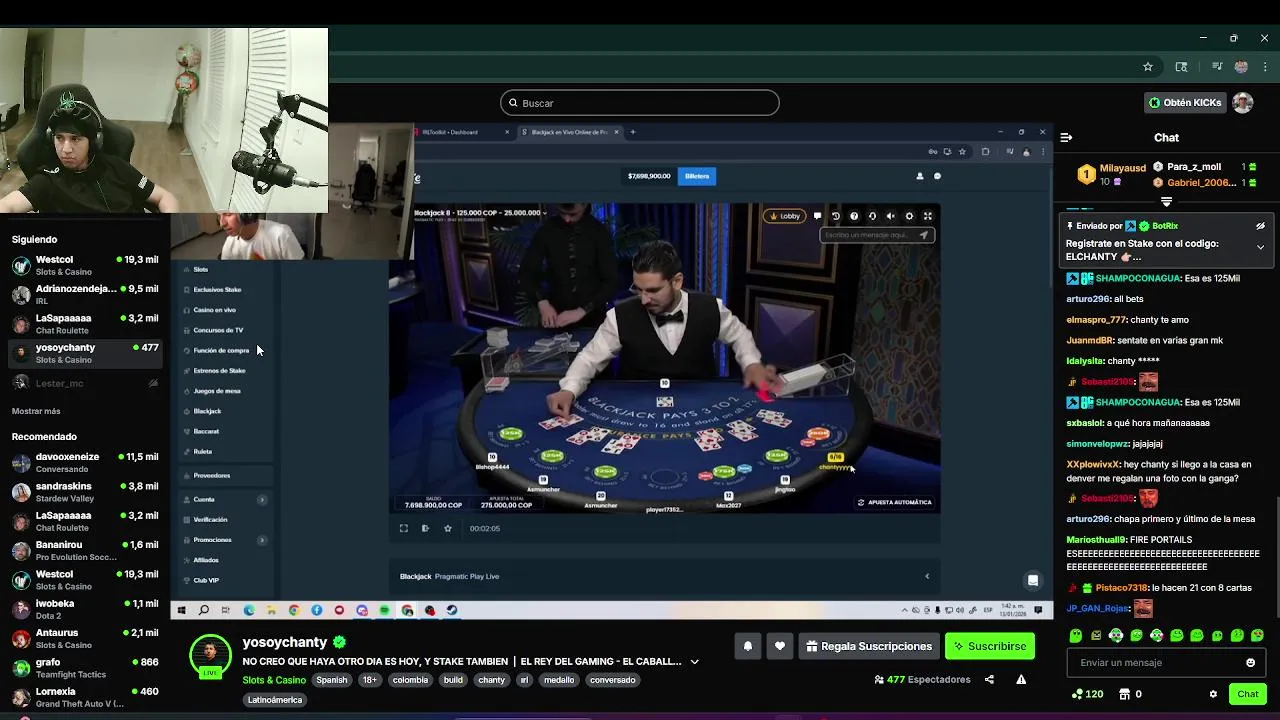This screenshot has height=720, width=1280.
Task: Open Ruleta item in Stake sidebar
Action: pyautogui.click(x=202, y=451)
